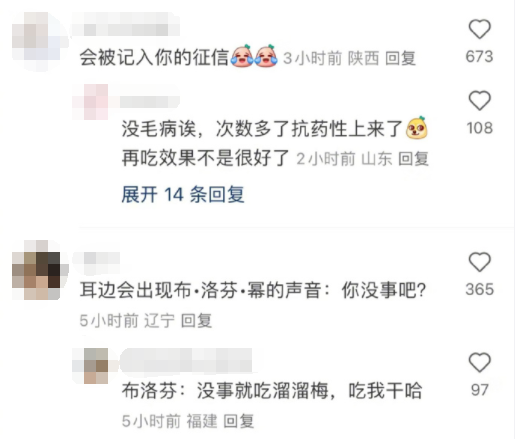Click the first commenter's blurred username
The image size is (515, 439).
pyautogui.click(x=126, y=24)
